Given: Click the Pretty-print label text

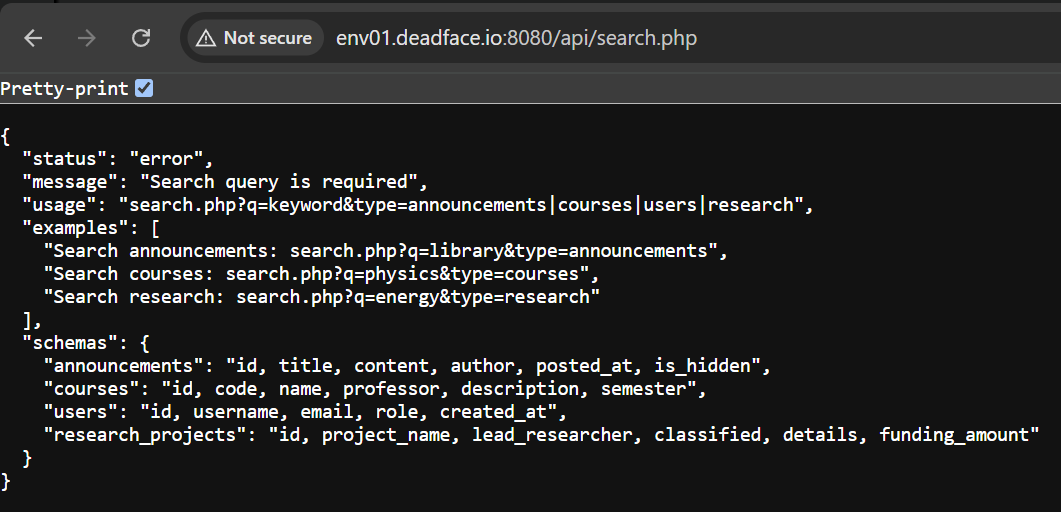Looking at the screenshot, I should pyautogui.click(x=64, y=89).
